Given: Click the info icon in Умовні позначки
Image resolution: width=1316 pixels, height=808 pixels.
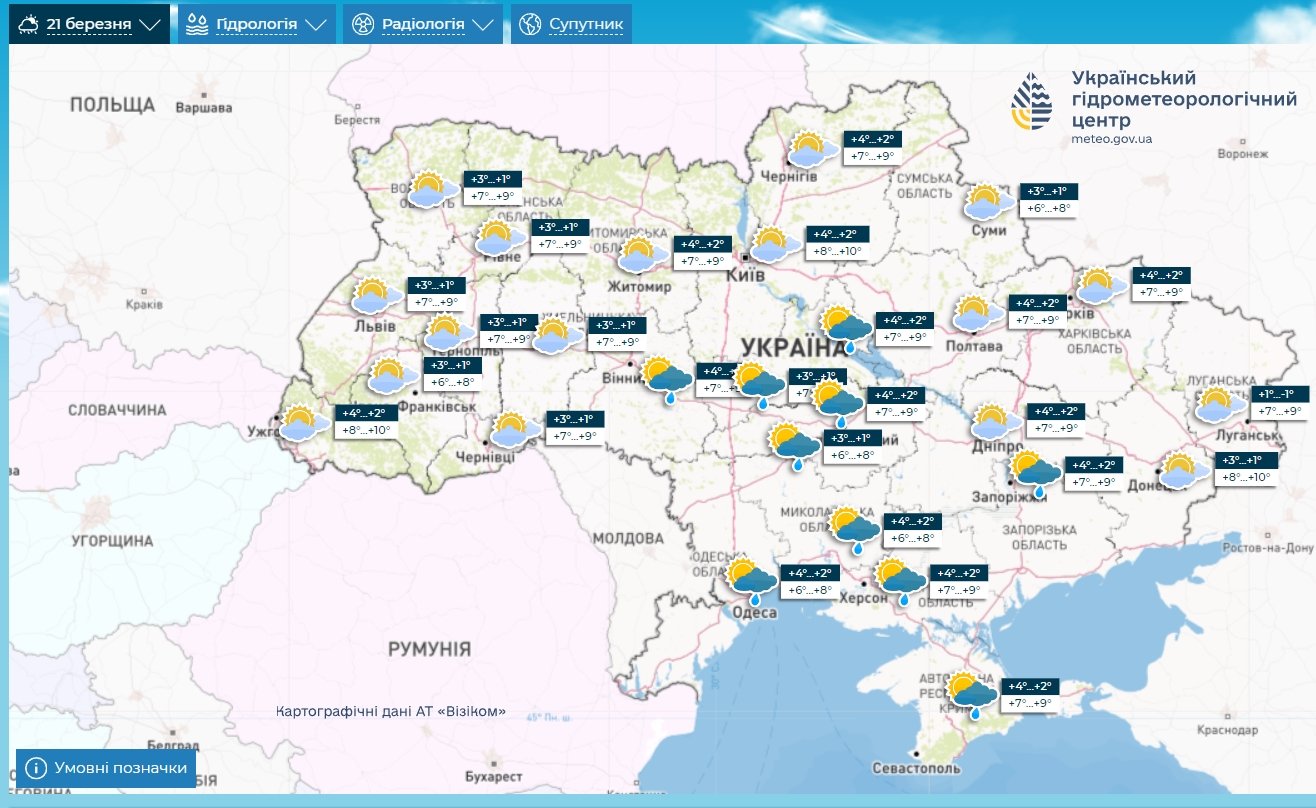Looking at the screenshot, I should (36, 768).
